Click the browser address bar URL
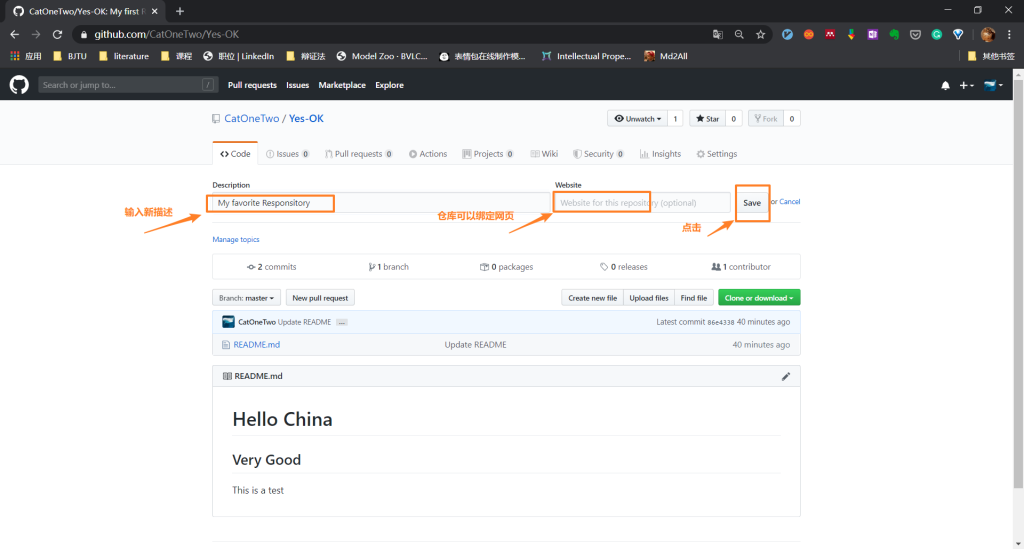The width and height of the screenshot is (1024, 549). (167, 35)
